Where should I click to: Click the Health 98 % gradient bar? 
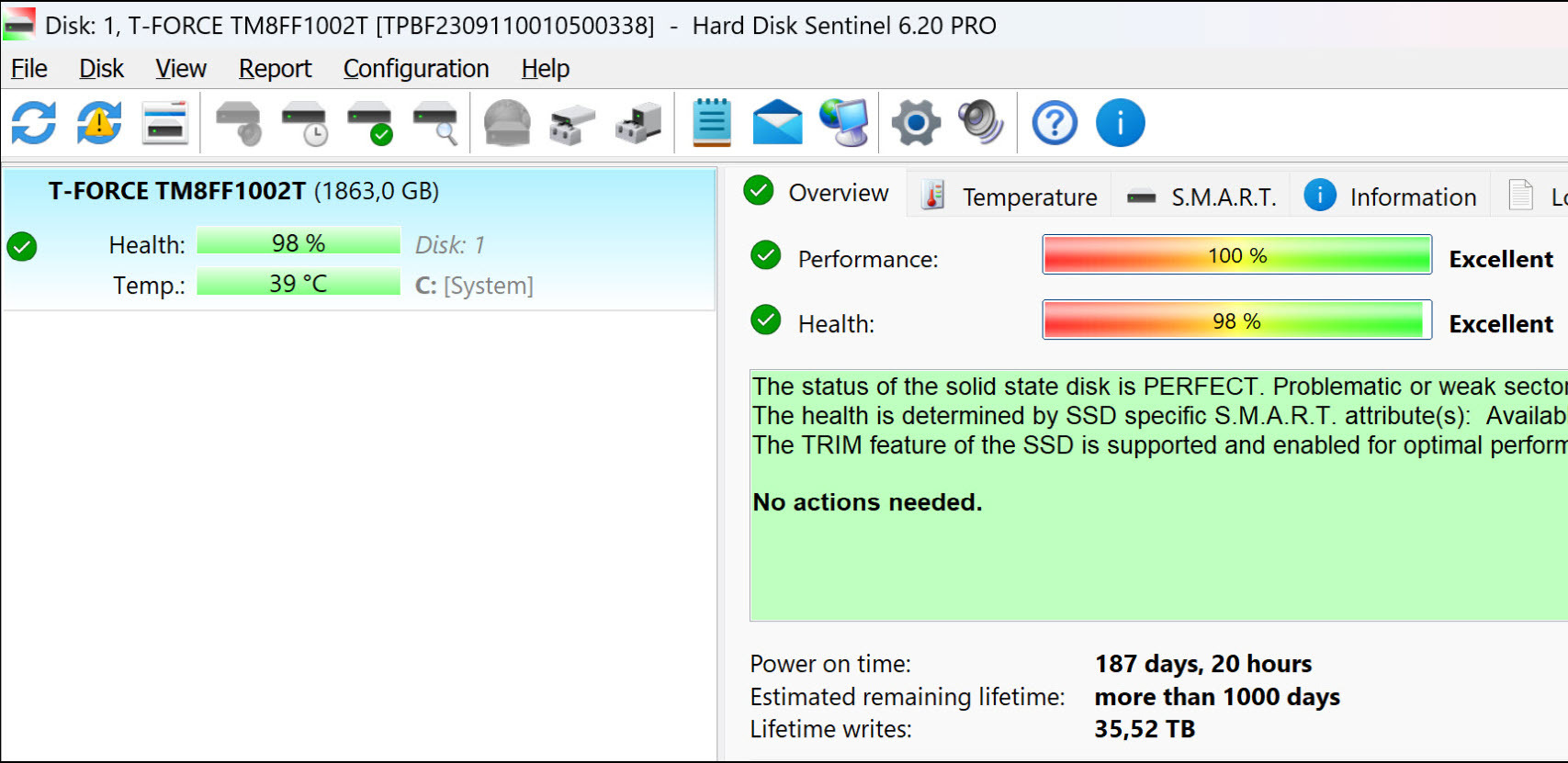click(1236, 320)
